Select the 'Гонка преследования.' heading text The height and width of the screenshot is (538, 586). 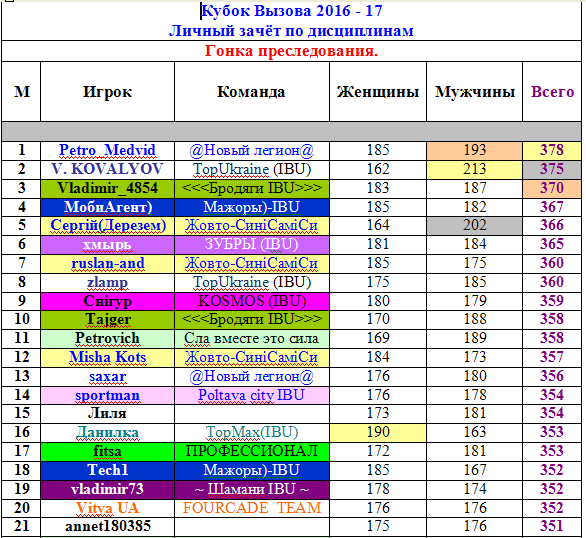click(292, 50)
